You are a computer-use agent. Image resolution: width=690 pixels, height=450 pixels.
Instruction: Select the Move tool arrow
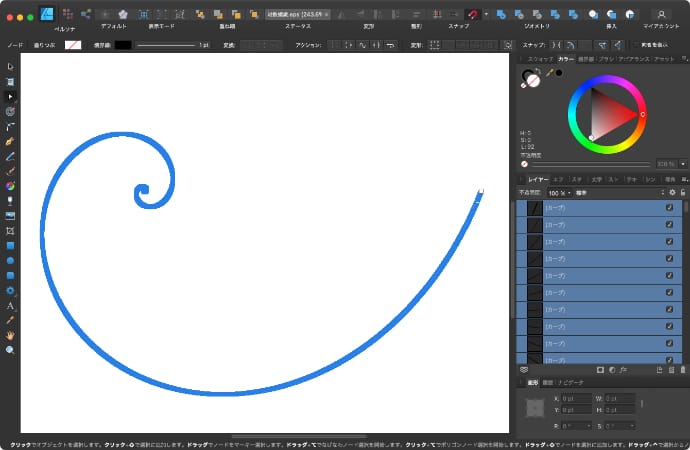(10, 66)
